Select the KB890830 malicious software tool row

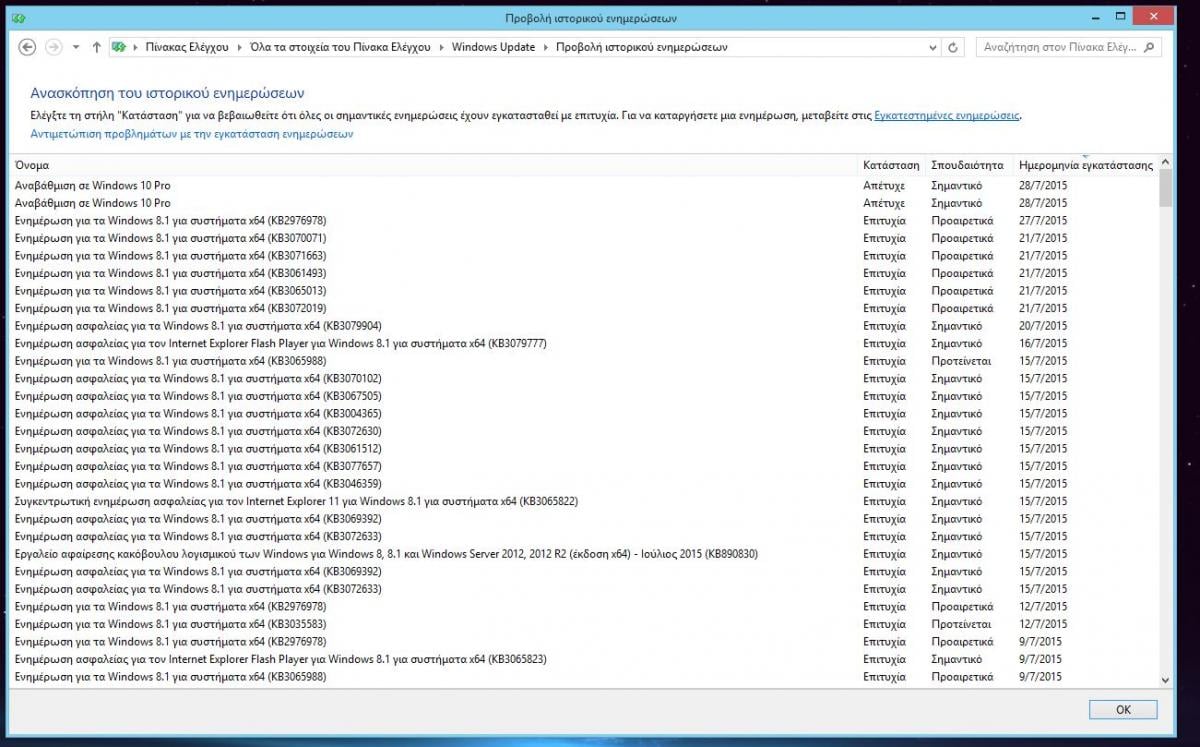pyautogui.click(x=585, y=554)
